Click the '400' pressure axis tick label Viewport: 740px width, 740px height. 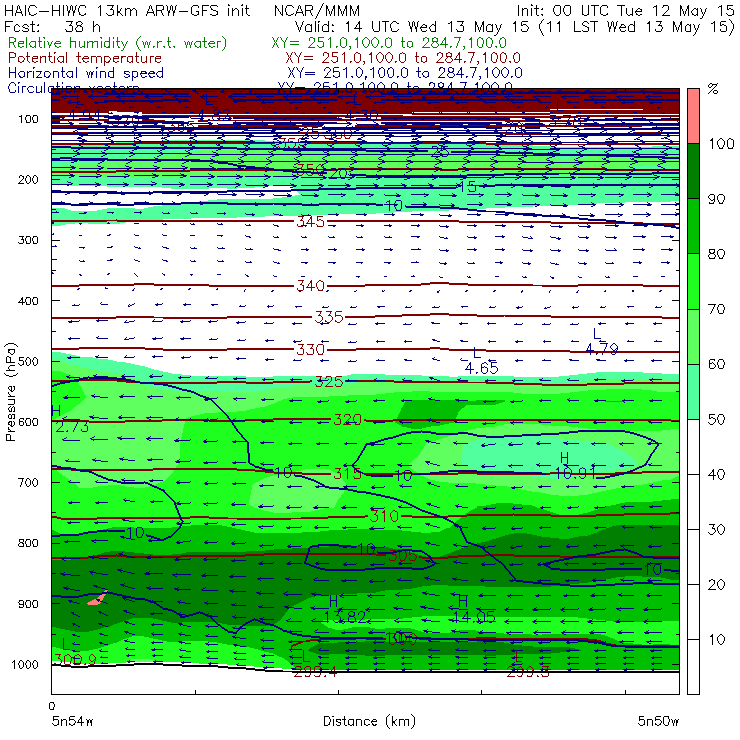28,301
